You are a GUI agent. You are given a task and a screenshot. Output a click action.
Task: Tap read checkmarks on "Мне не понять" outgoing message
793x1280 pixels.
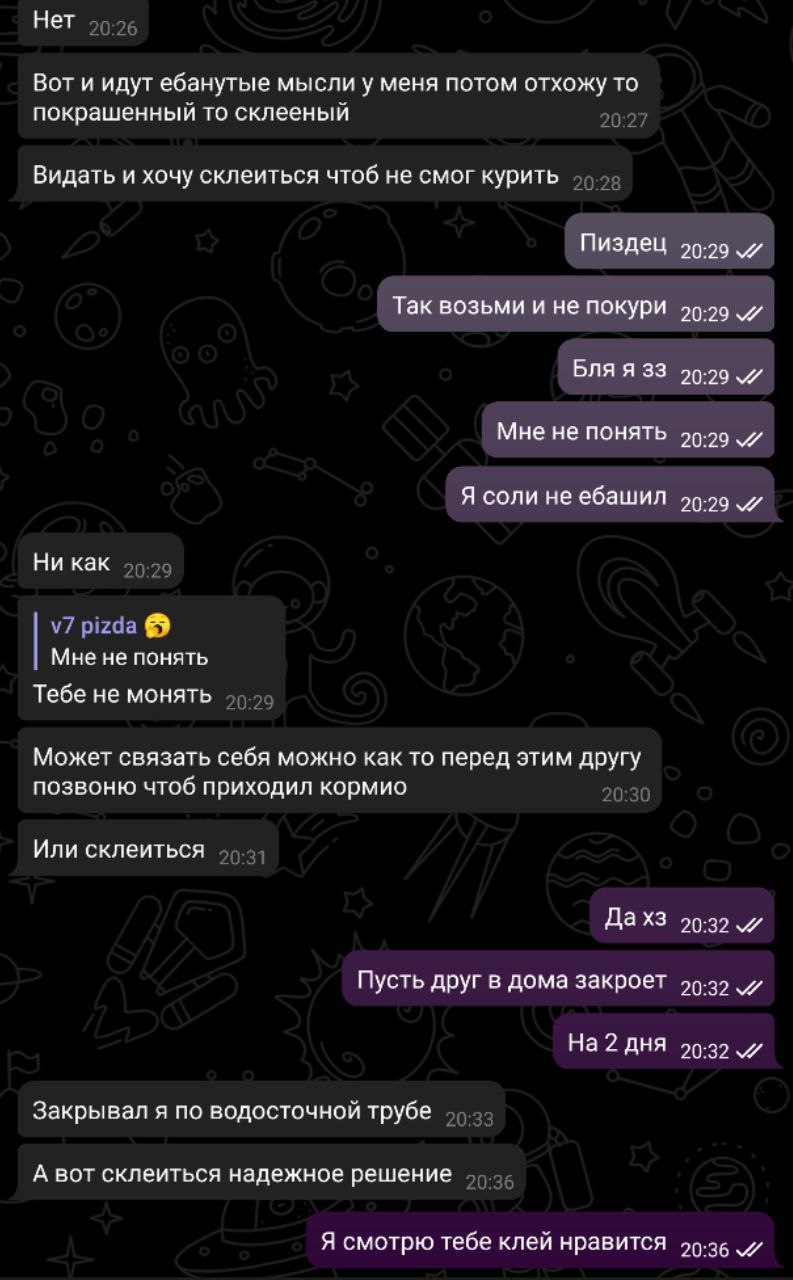(x=749, y=441)
